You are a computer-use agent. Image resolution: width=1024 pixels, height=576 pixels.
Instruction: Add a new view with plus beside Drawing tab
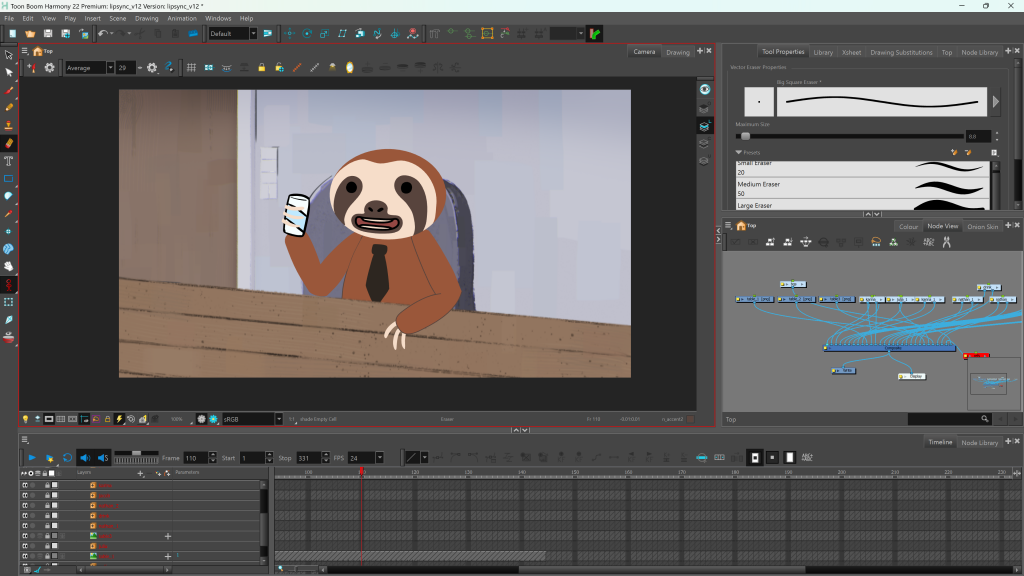(699, 51)
